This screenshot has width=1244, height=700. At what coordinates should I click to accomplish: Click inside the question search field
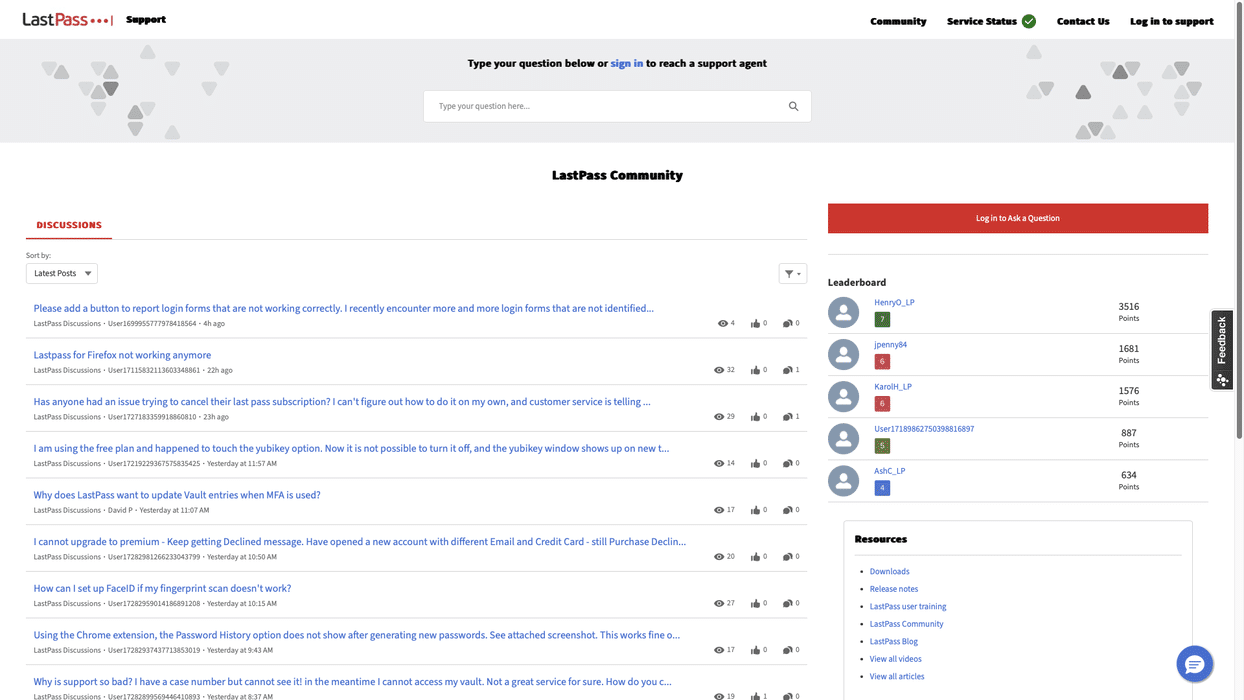(600, 105)
